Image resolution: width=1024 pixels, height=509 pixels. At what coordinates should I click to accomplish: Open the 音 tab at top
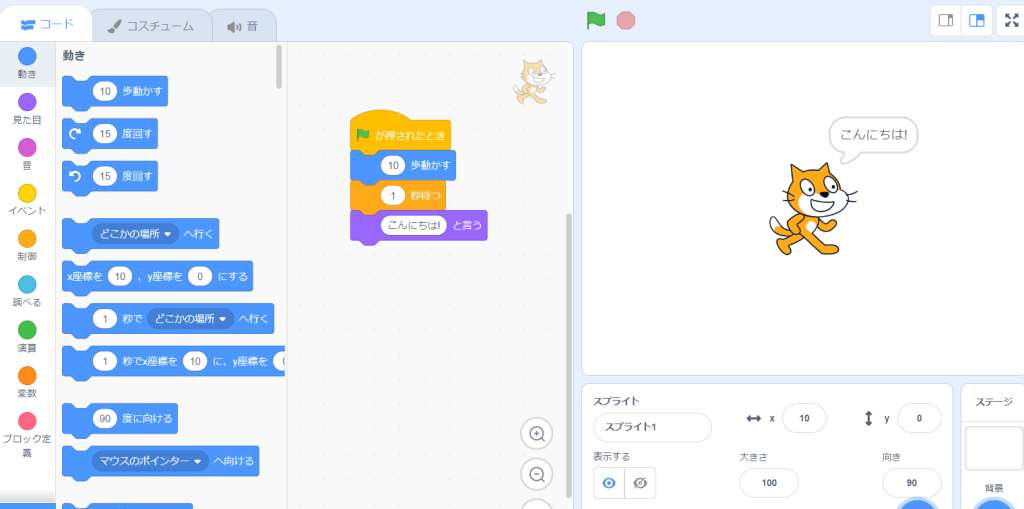tap(242, 26)
